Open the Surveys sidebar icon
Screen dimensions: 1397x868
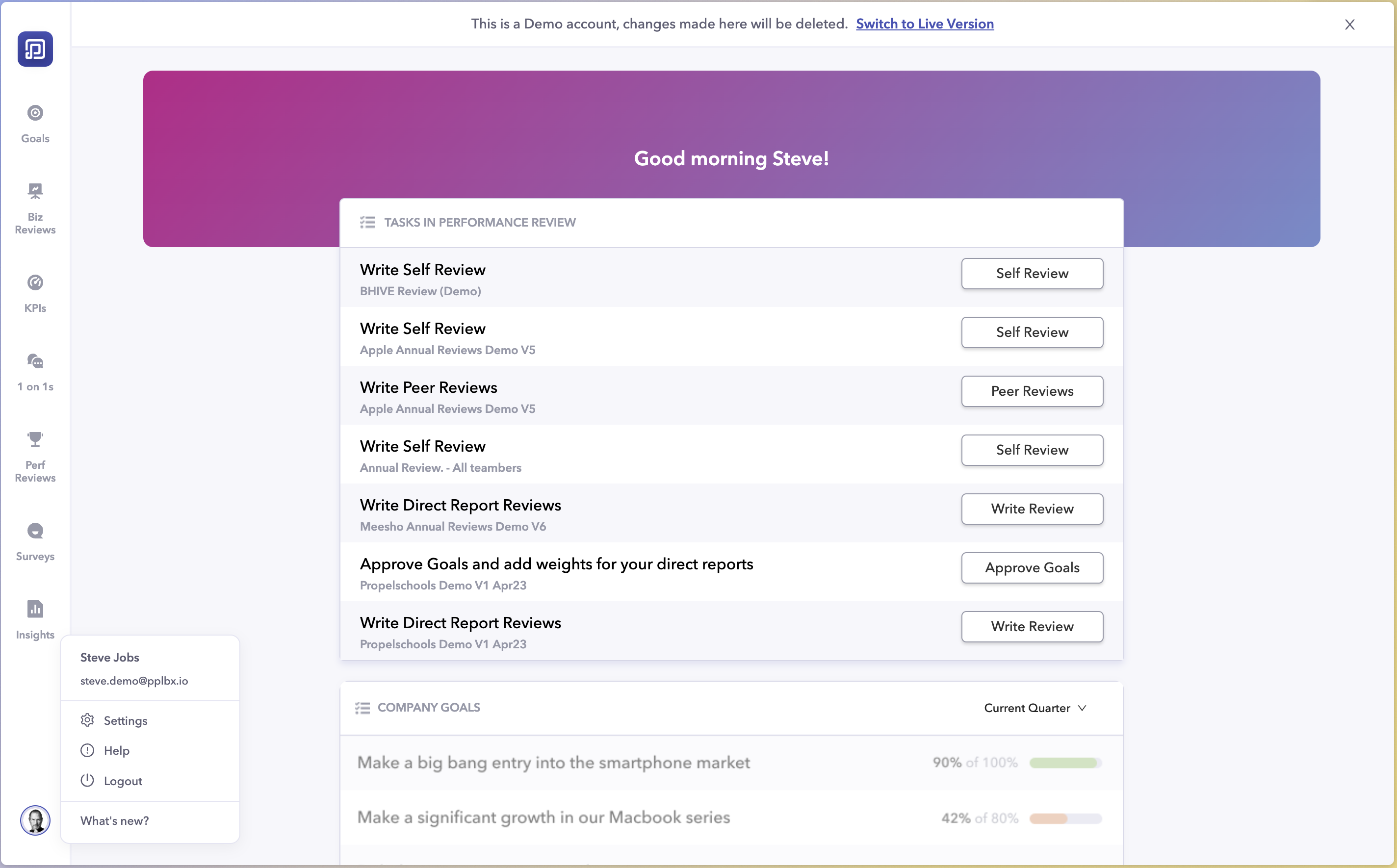pos(35,531)
